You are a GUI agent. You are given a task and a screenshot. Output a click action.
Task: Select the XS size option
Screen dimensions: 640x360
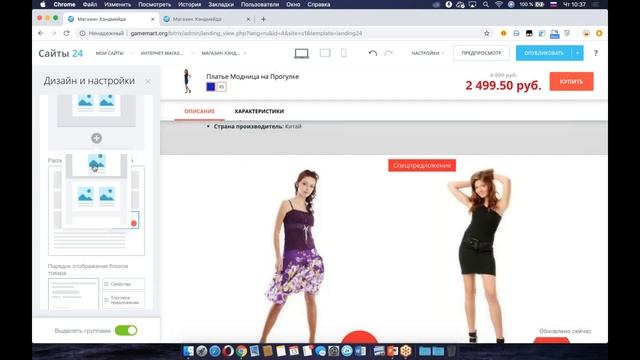[221, 87]
